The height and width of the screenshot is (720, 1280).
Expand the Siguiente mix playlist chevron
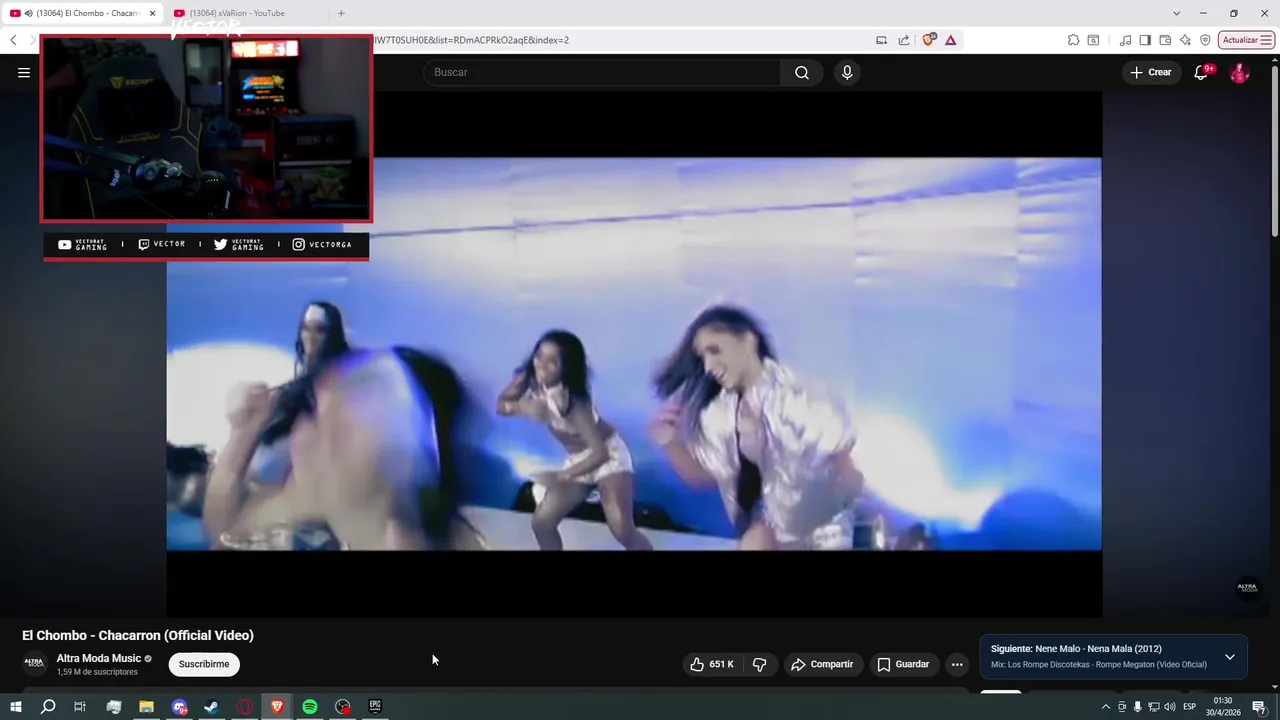click(x=1230, y=657)
